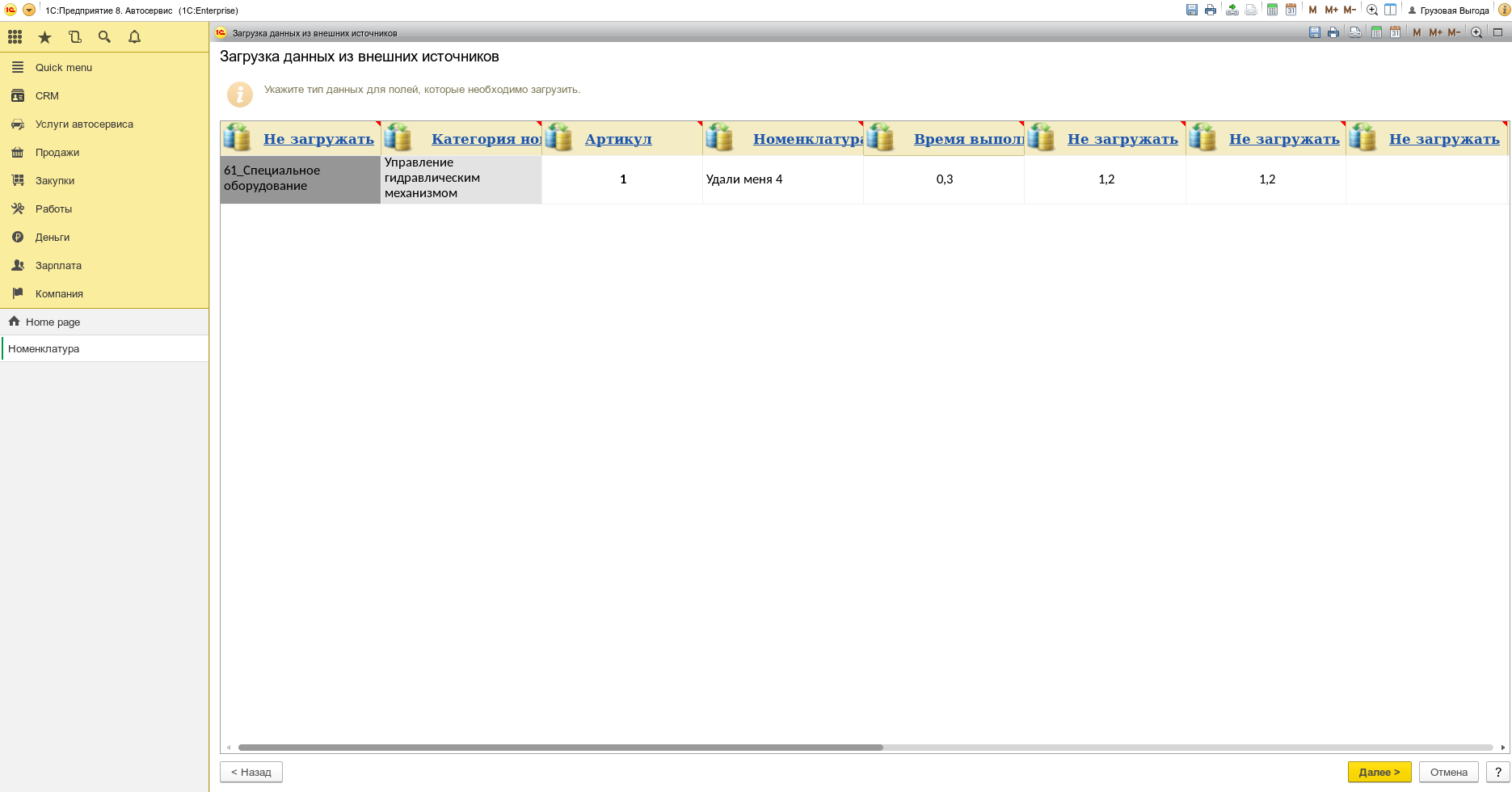Select cell Удали меня 4
Viewport: 1512px width, 792px height.
[x=783, y=179]
